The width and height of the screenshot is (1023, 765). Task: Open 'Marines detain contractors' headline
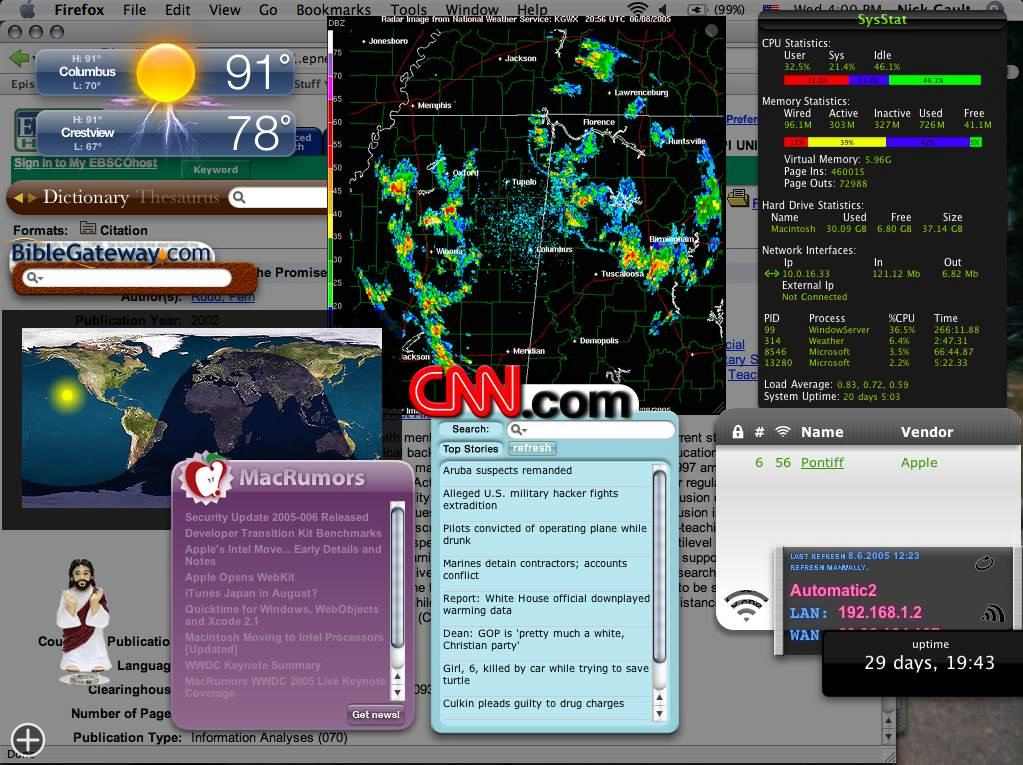pos(534,569)
